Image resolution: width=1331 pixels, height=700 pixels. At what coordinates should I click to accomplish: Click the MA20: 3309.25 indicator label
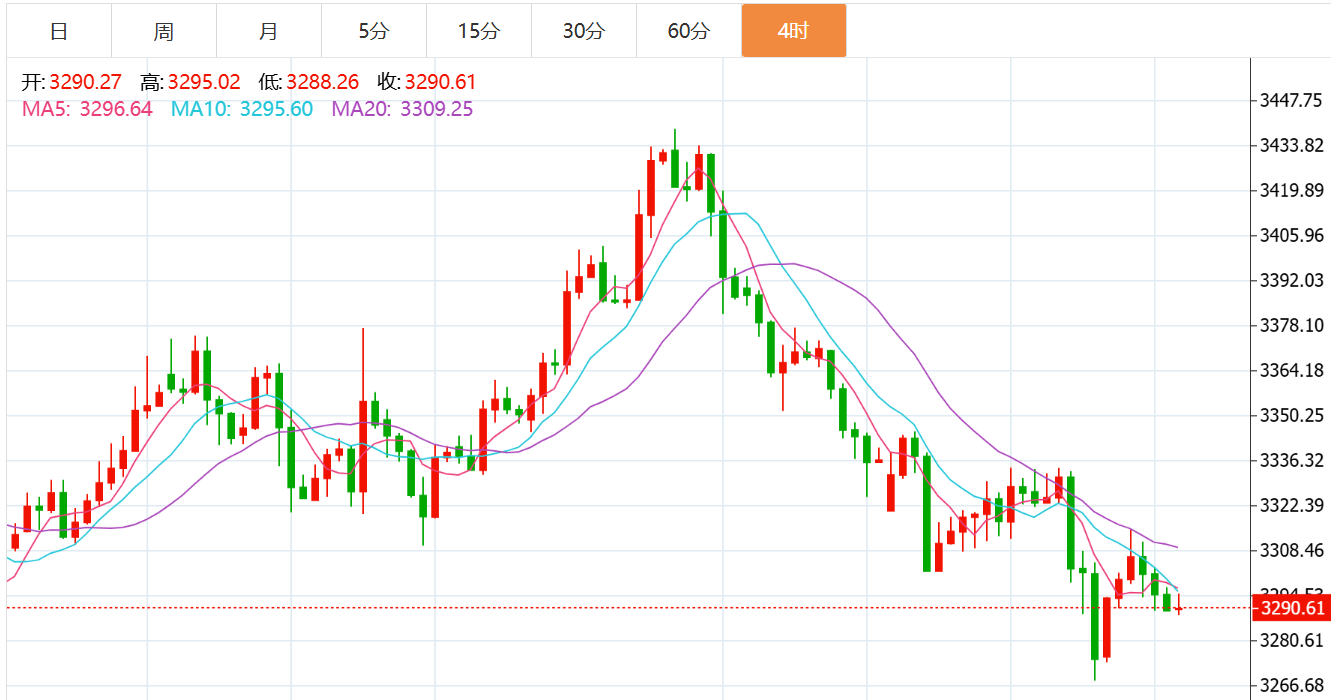tap(402, 109)
